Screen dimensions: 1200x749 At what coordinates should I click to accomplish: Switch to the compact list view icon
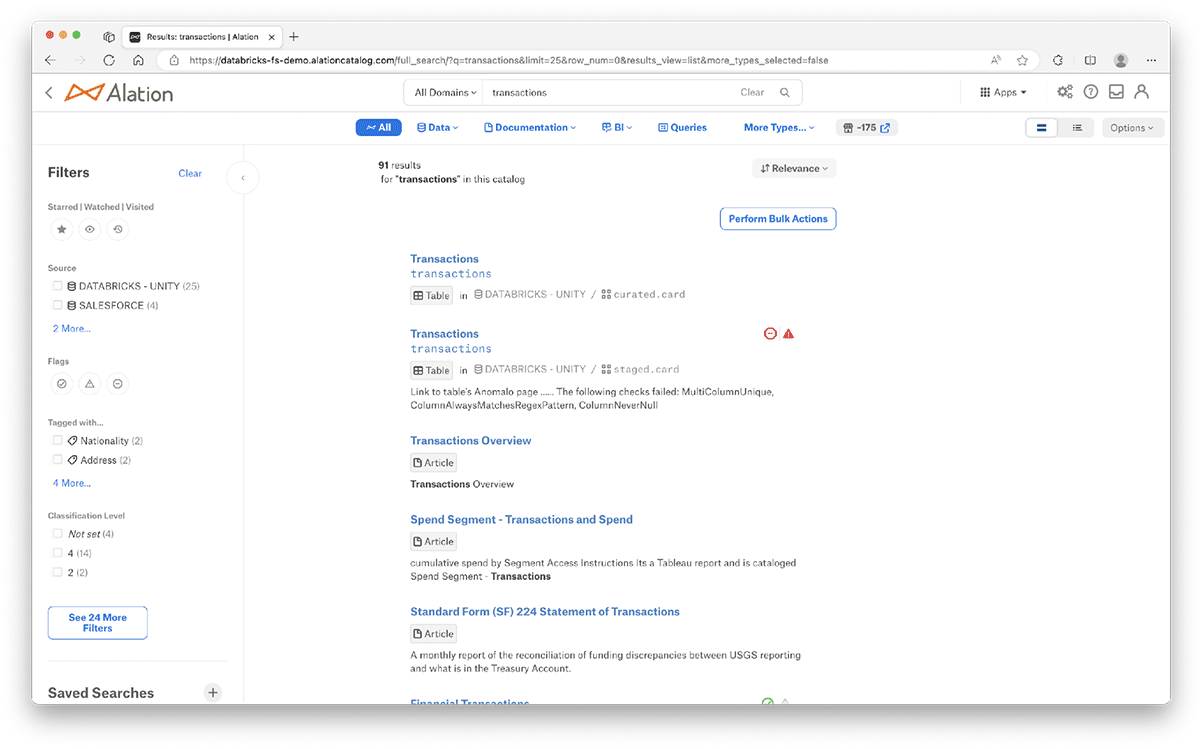[x=1077, y=128]
